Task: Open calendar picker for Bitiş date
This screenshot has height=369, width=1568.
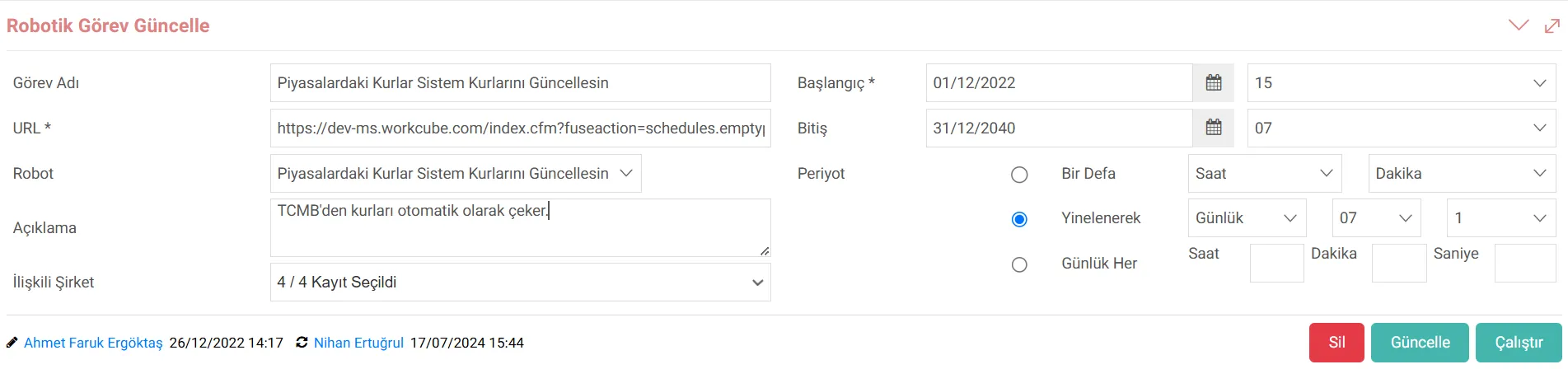Action: (1213, 128)
